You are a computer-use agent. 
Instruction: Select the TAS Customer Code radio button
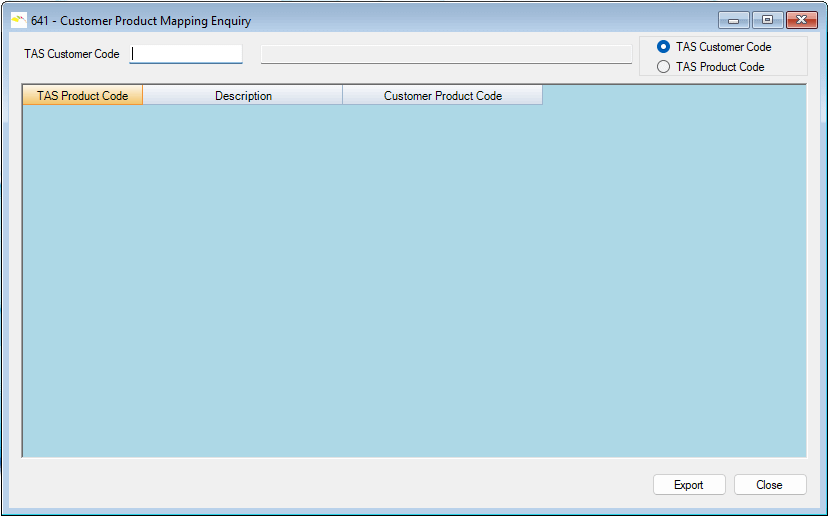pos(664,47)
